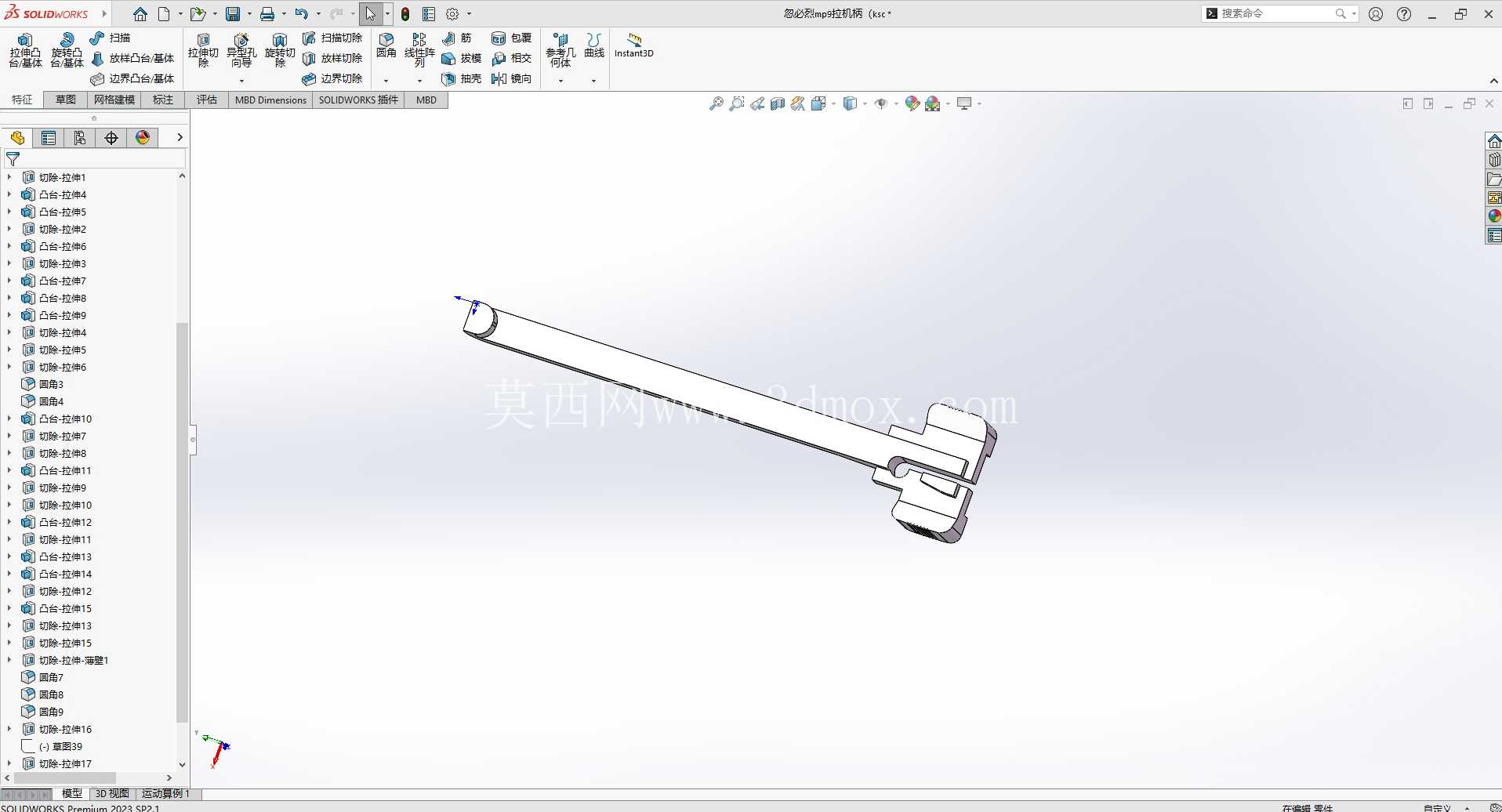Open the Save dropdown arrow
This screenshot has height=812, width=1502.
click(x=249, y=14)
